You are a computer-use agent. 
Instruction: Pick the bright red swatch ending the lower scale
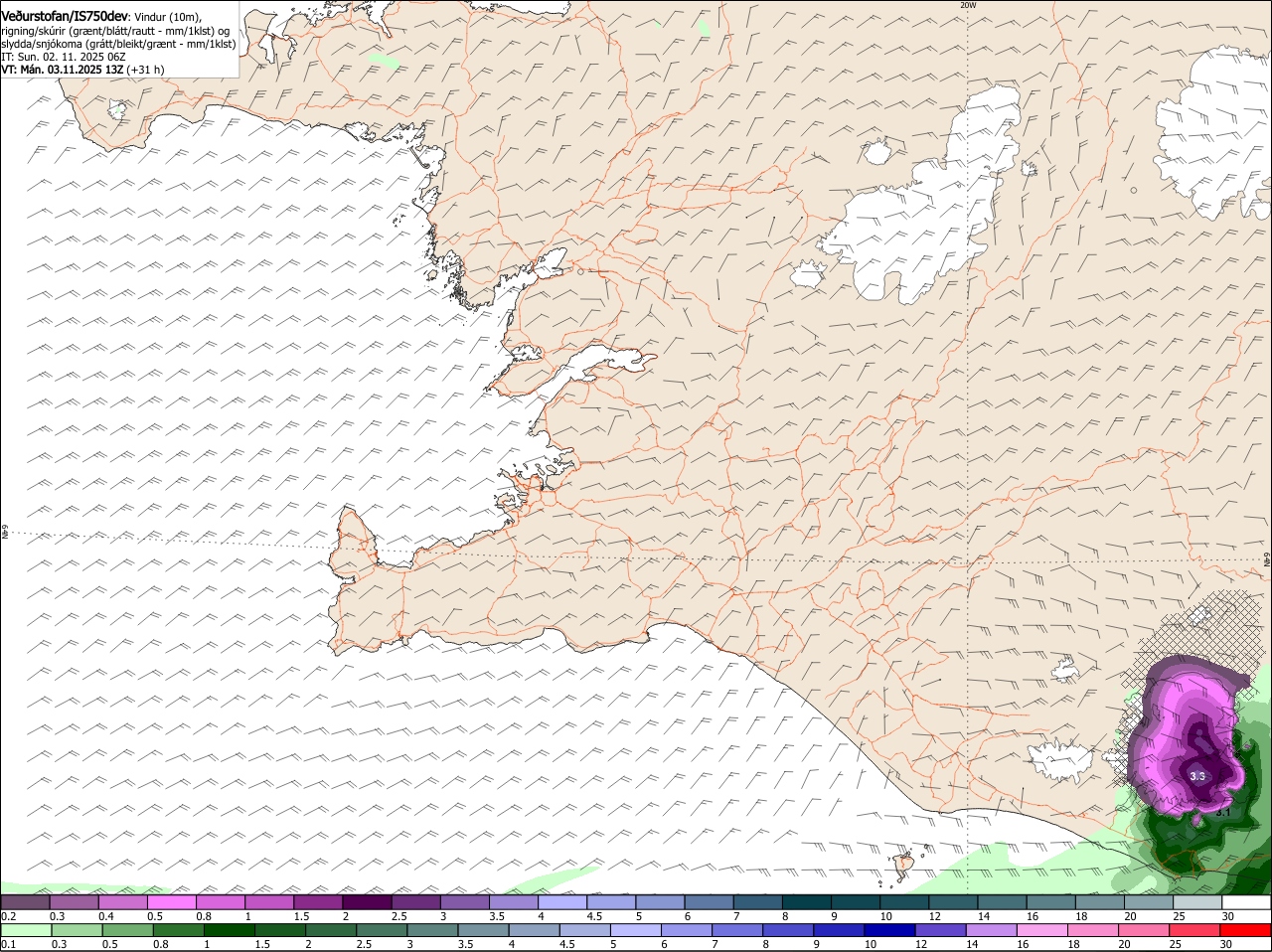pyautogui.click(x=1245, y=930)
